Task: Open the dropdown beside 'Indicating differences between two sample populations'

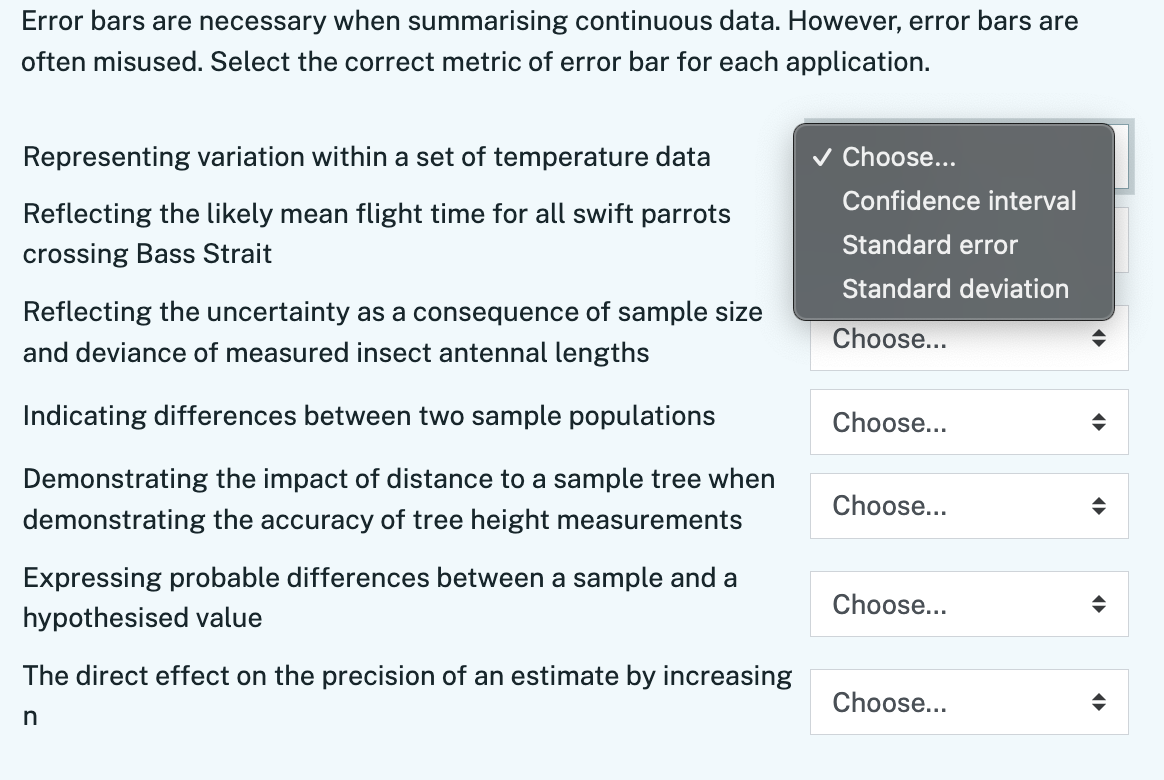Action: [968, 421]
